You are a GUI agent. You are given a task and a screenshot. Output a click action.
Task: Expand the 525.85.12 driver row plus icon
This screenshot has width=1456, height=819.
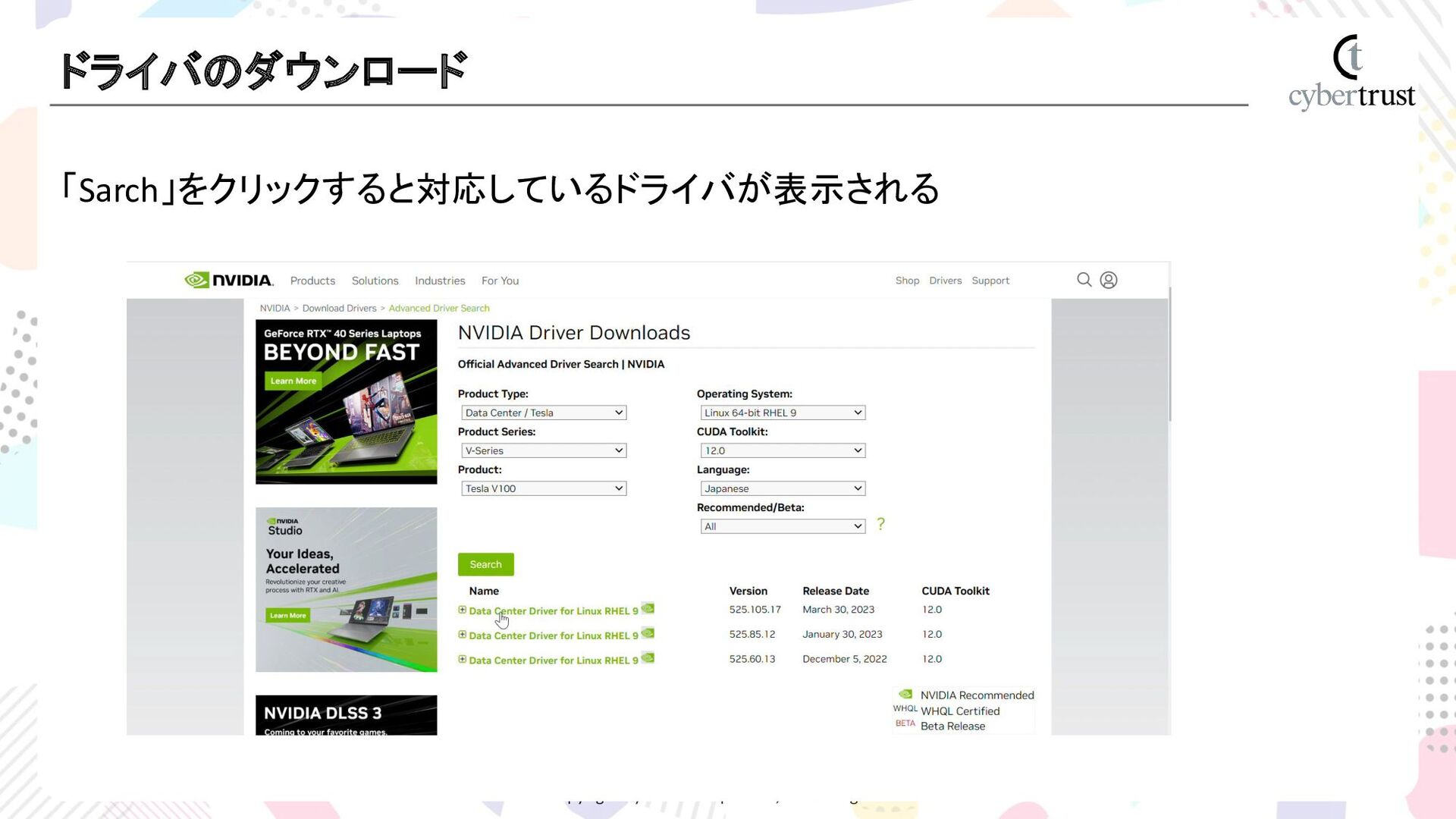tap(463, 635)
